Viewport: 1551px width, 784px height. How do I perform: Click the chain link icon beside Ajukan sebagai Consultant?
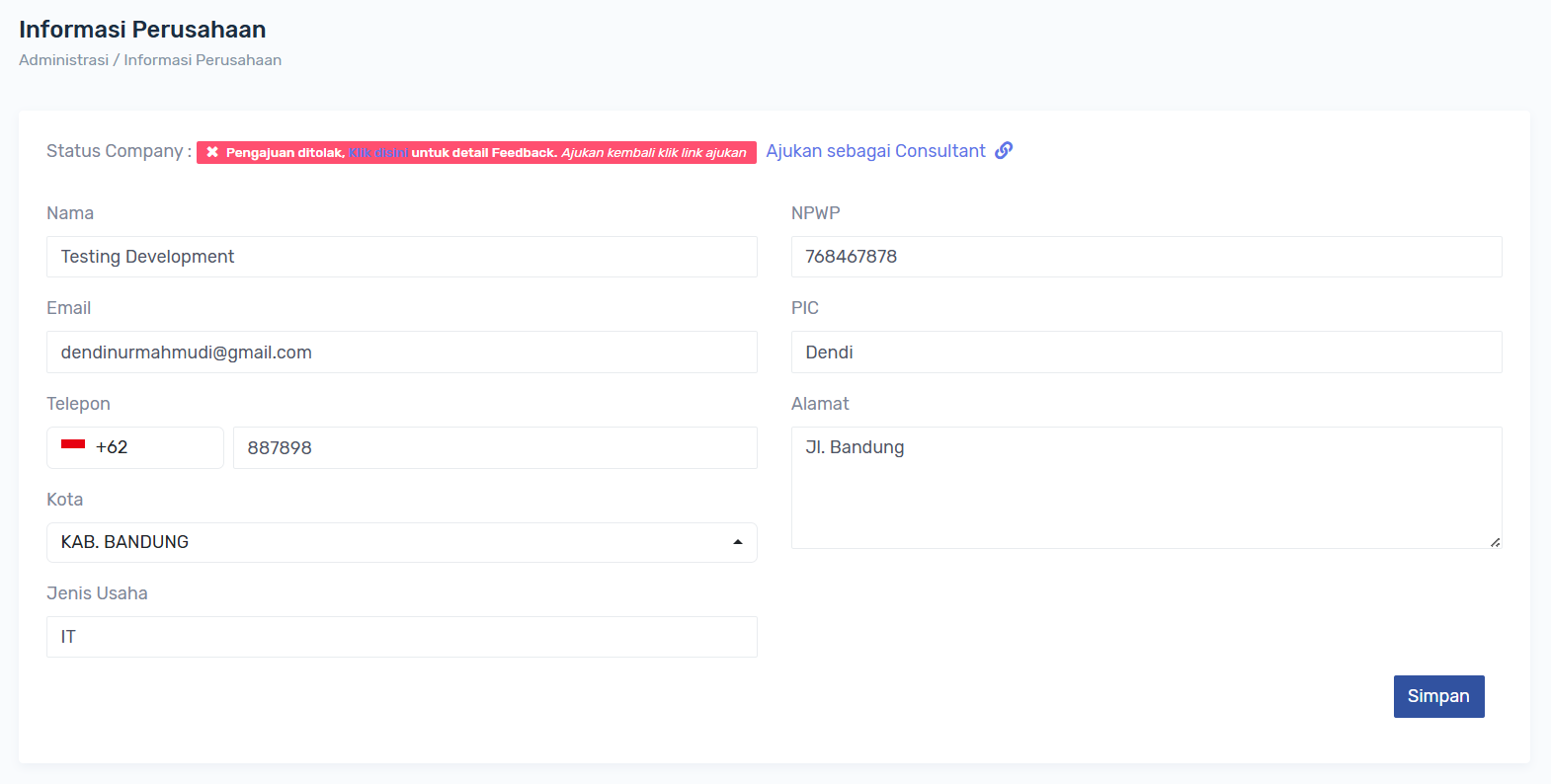[x=1004, y=151]
